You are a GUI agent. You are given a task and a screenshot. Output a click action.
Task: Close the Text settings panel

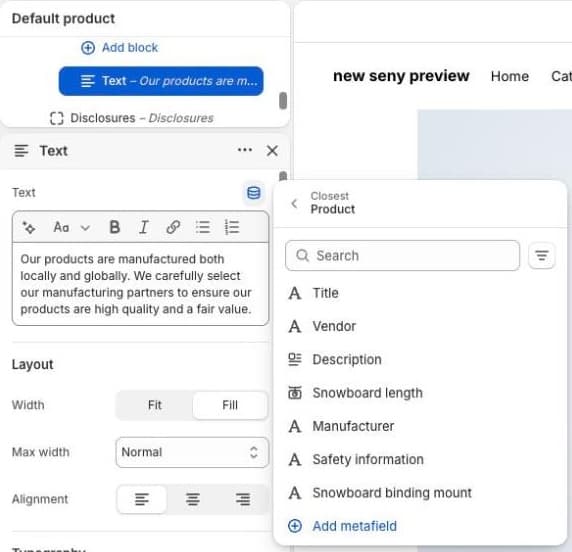click(272, 150)
